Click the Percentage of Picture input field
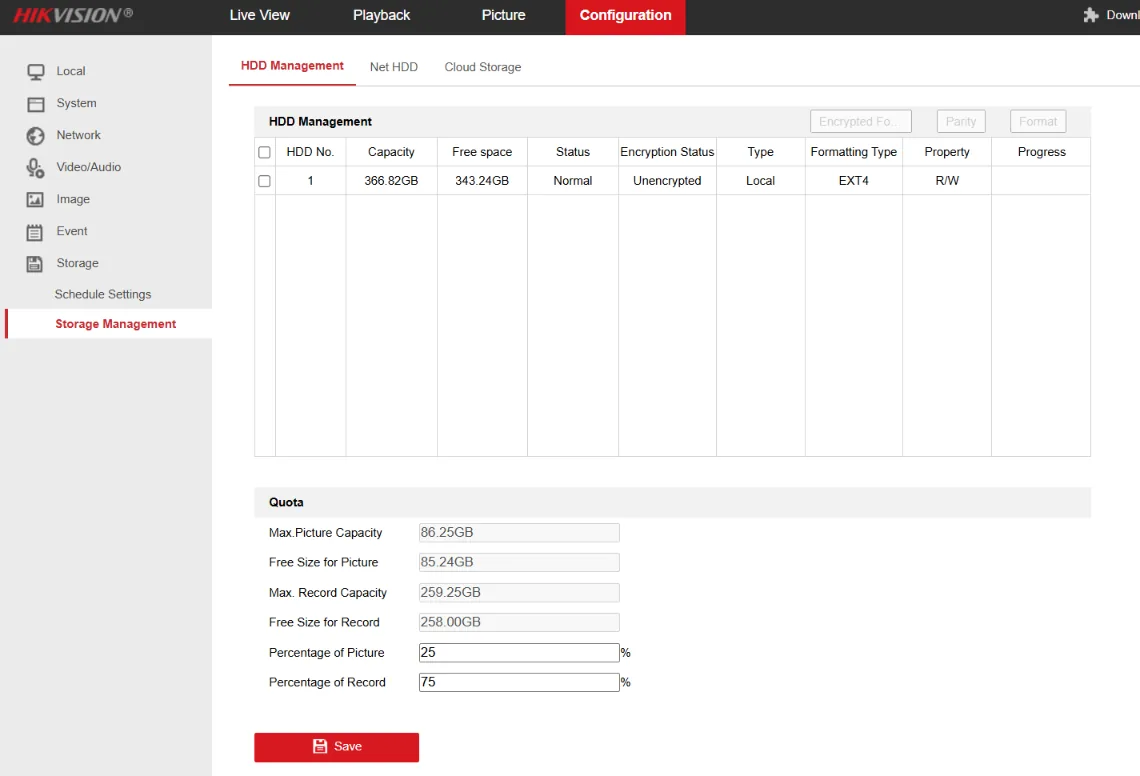Screen dimensions: 1140x776 pyautogui.click(x=519, y=652)
